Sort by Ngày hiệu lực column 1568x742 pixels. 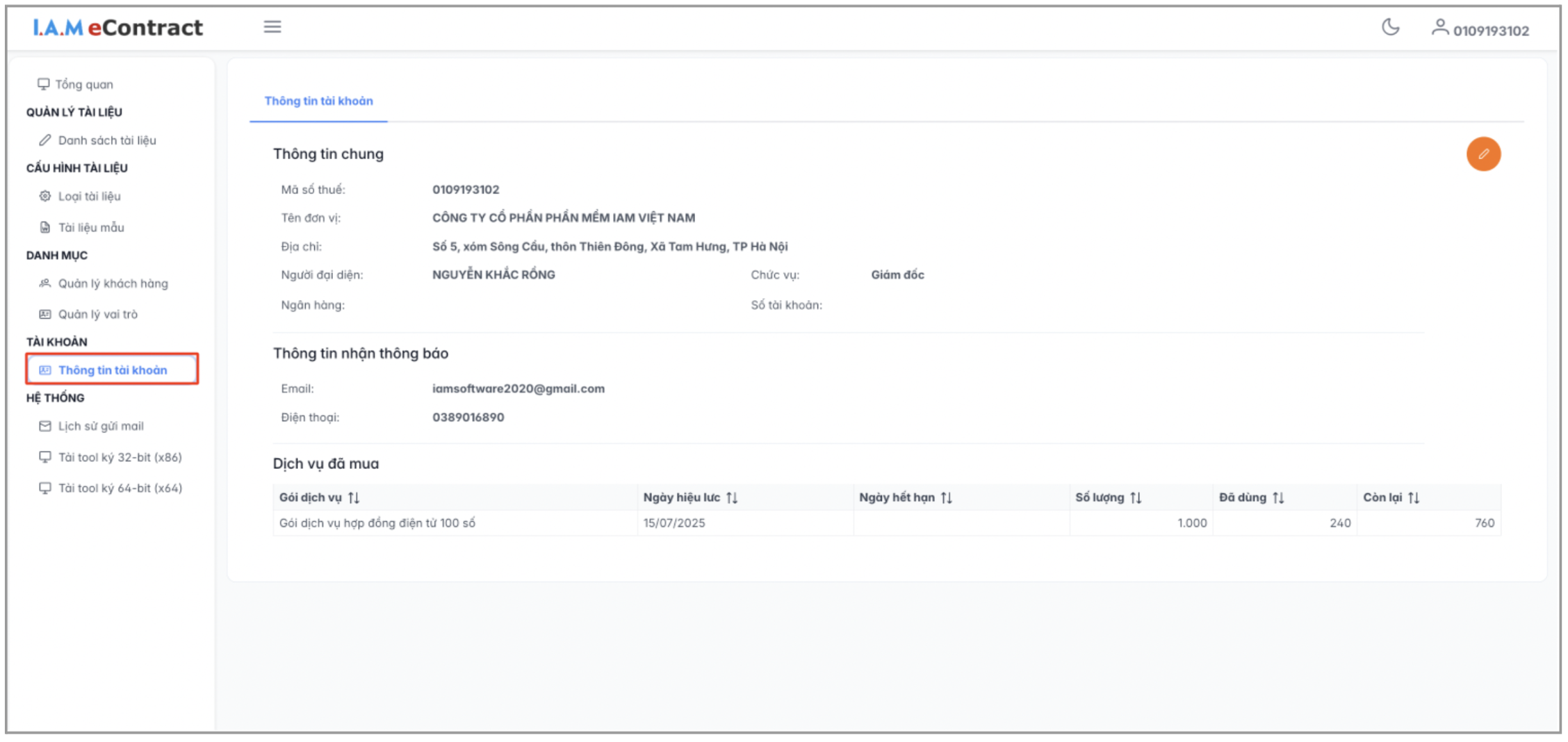(732, 497)
